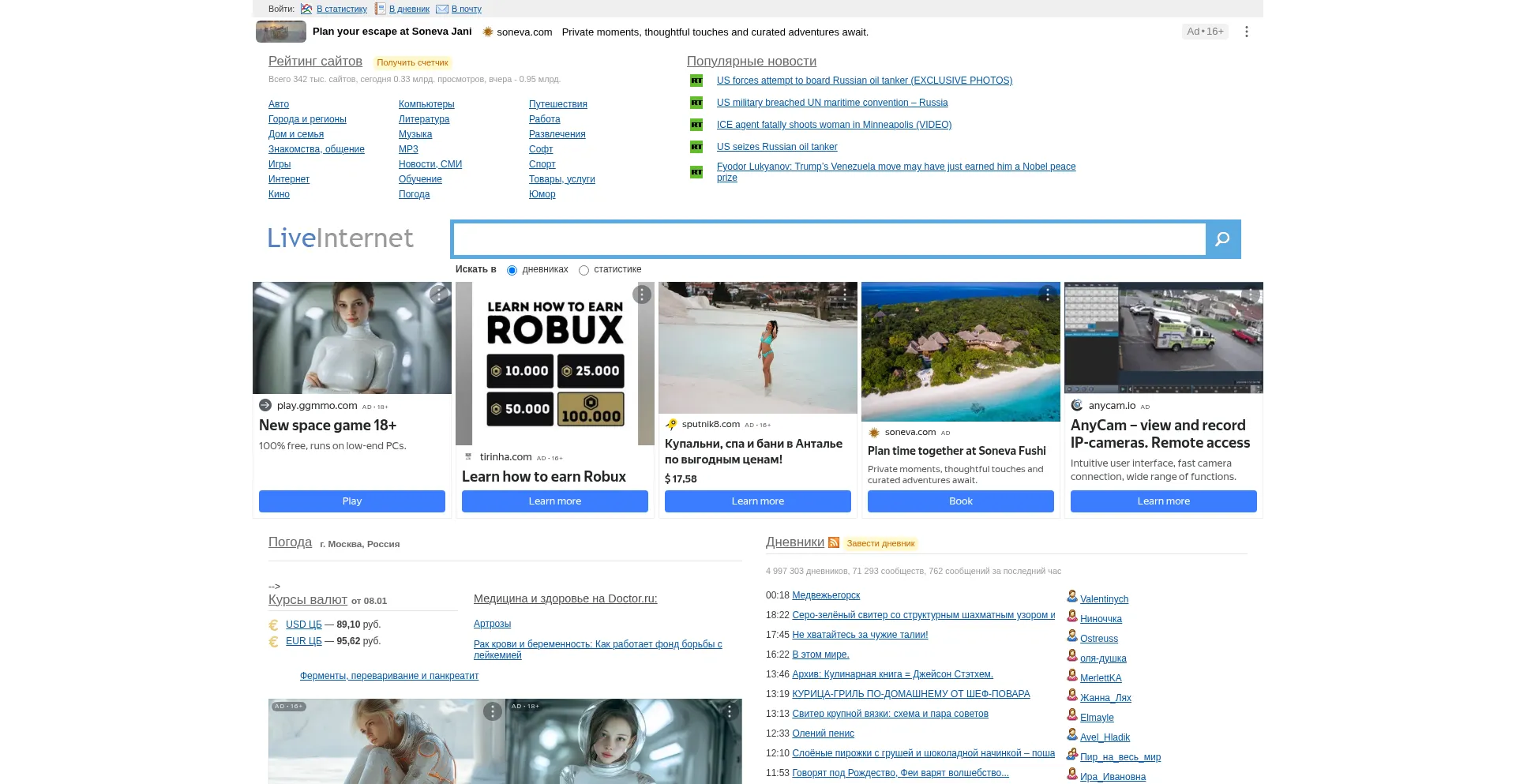Open the 'Артрозы' health link
This screenshot has height=784, width=1516.
click(493, 624)
